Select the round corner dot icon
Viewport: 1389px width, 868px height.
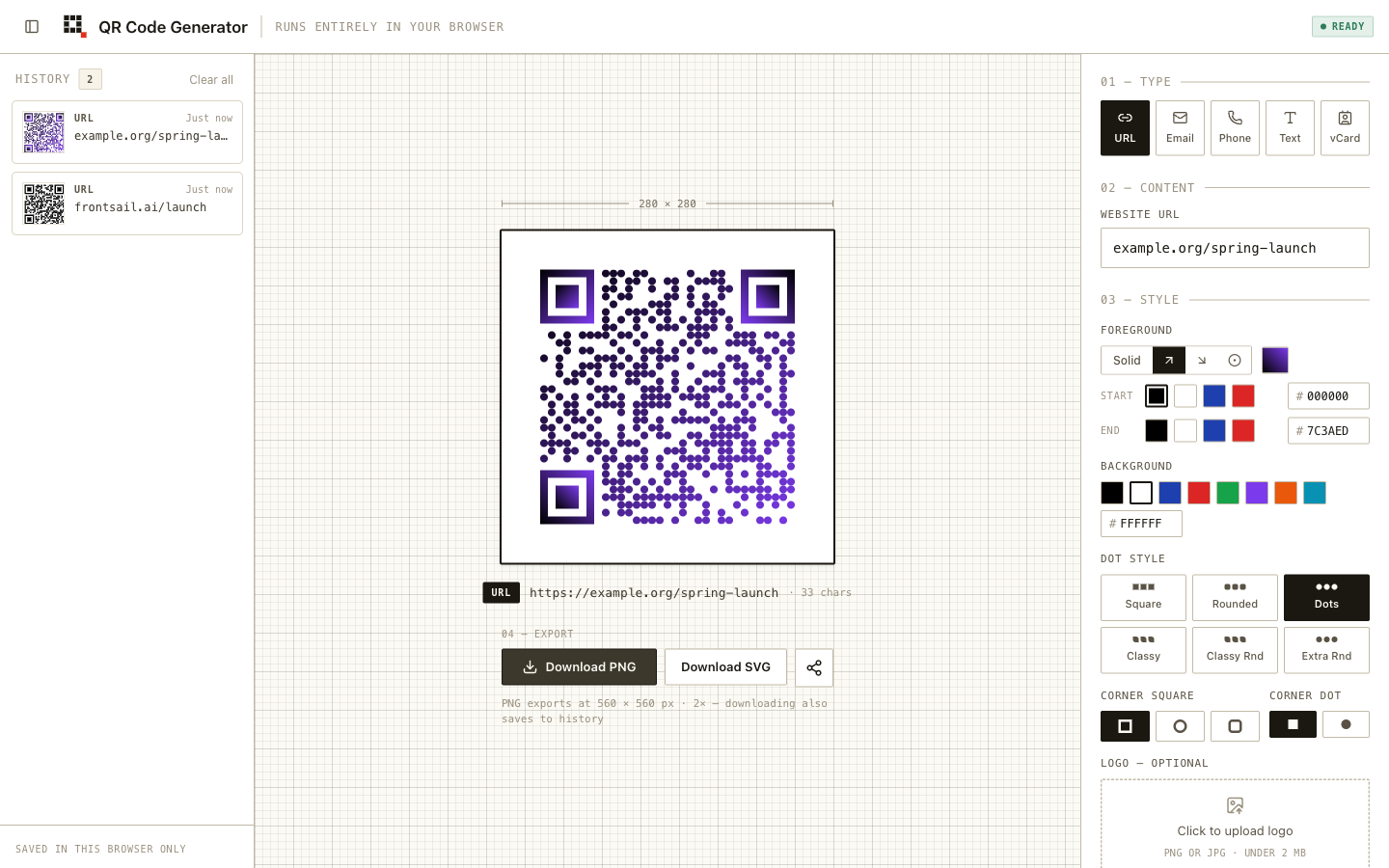tap(1346, 724)
